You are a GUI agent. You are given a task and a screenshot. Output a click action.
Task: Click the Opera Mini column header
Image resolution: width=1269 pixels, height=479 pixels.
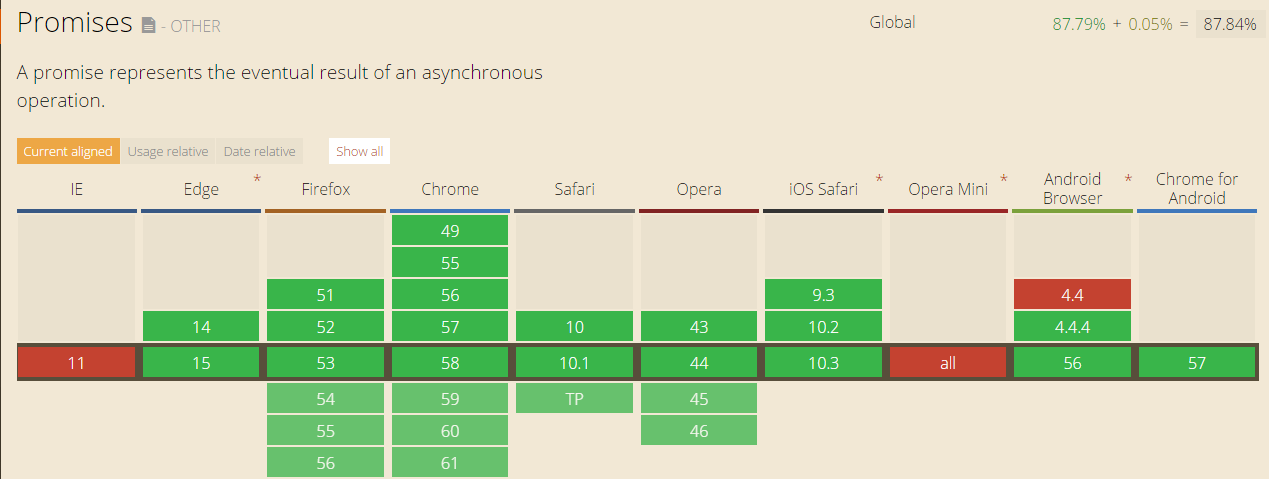click(948, 189)
